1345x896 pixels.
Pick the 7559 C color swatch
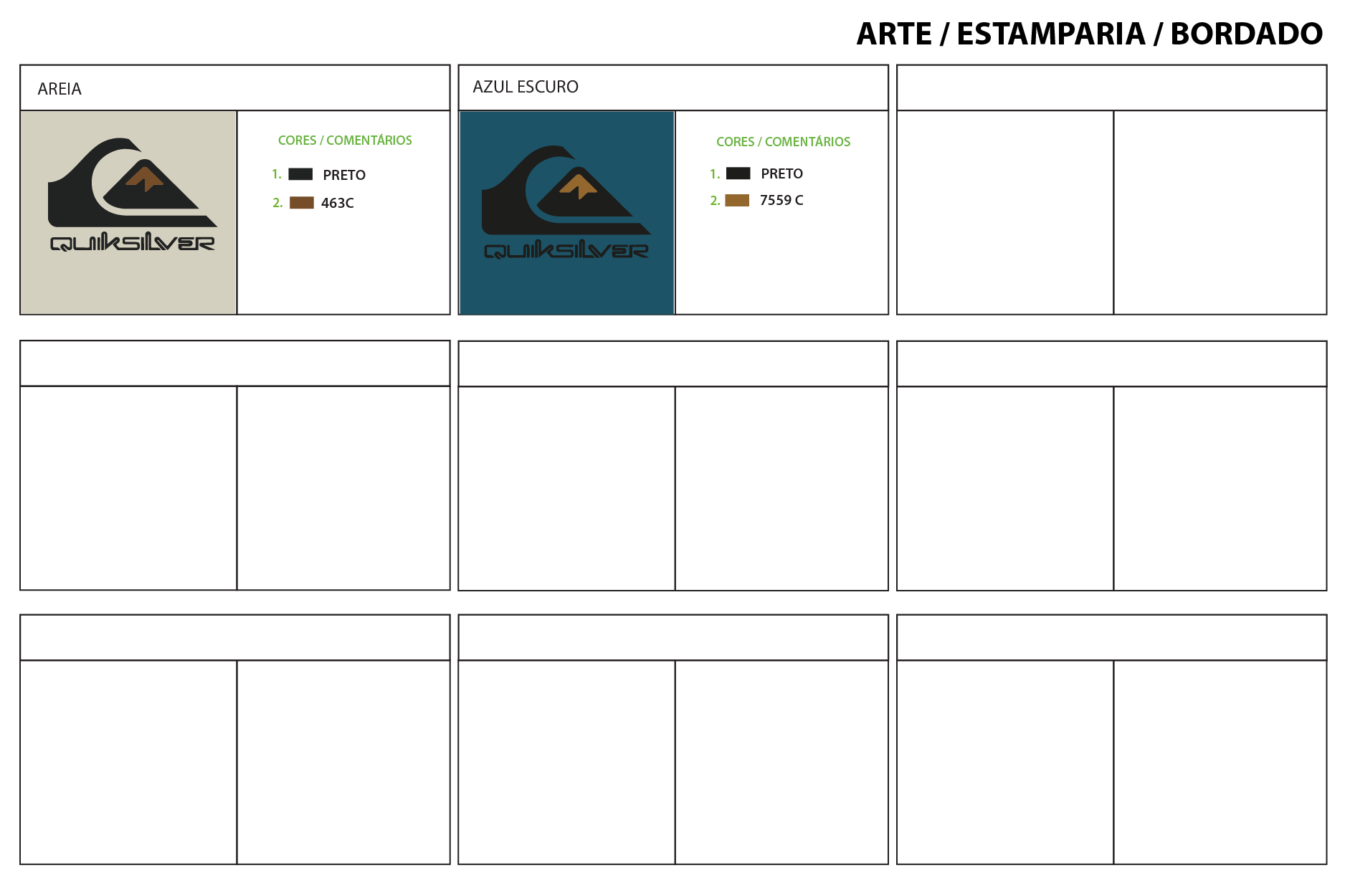pyautogui.click(x=737, y=201)
